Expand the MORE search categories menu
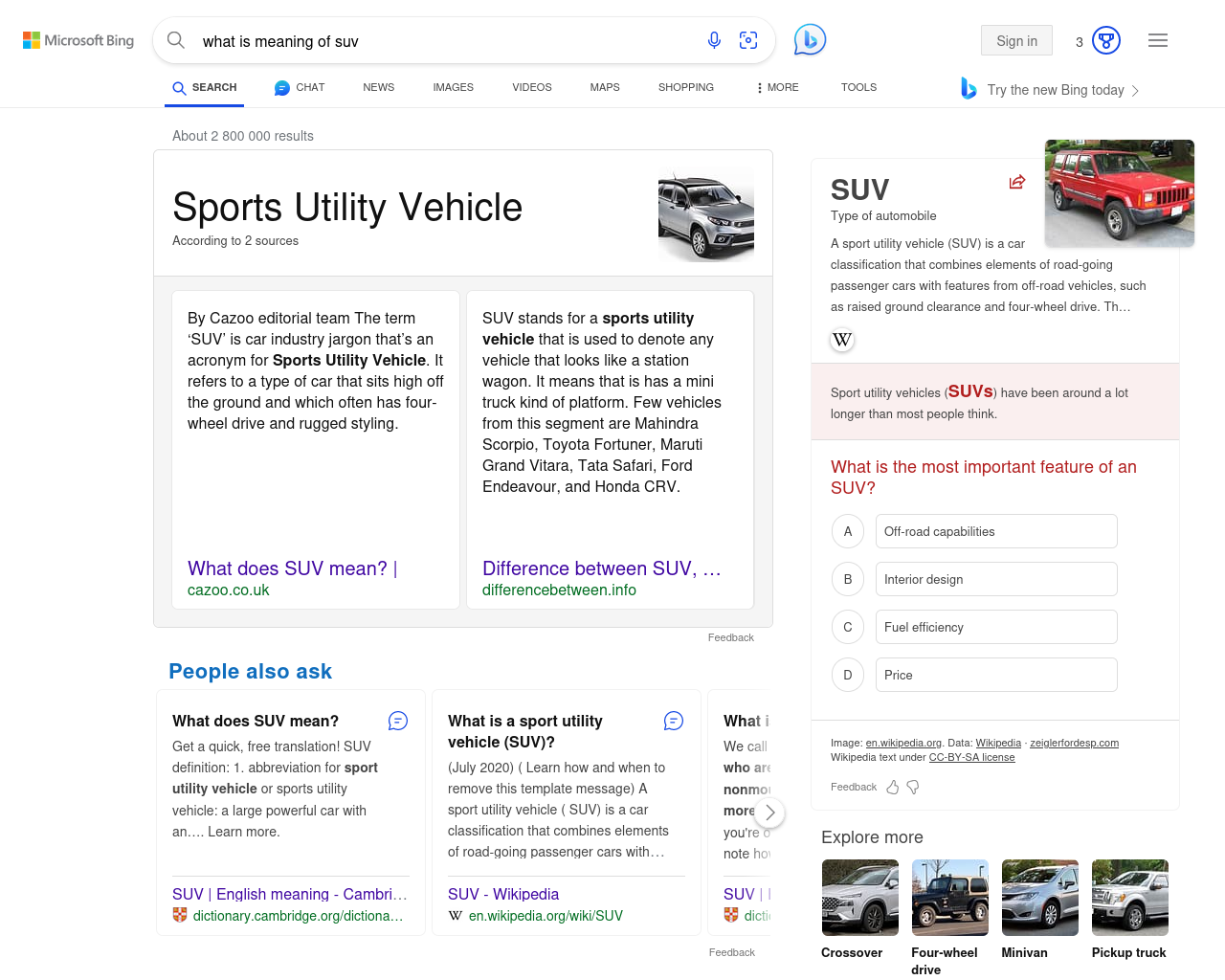 (777, 87)
